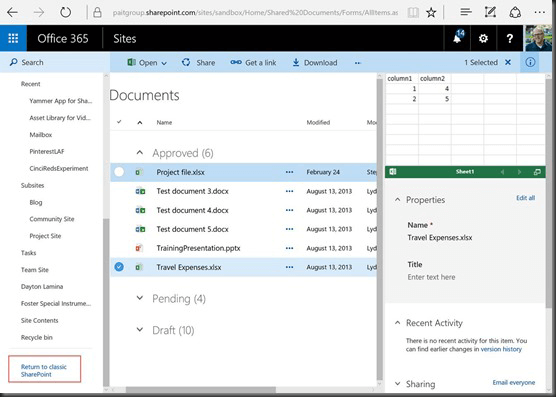Click the browser share icon

(515, 13)
